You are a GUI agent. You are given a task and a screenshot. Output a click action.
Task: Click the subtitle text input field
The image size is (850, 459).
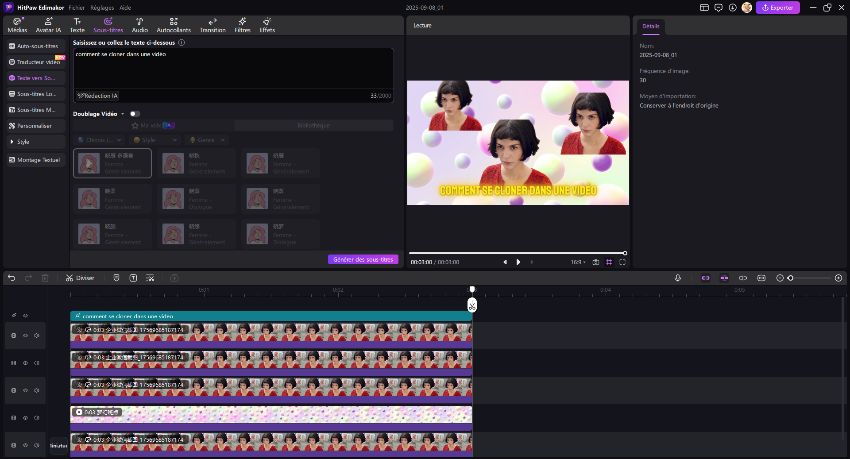tap(232, 68)
